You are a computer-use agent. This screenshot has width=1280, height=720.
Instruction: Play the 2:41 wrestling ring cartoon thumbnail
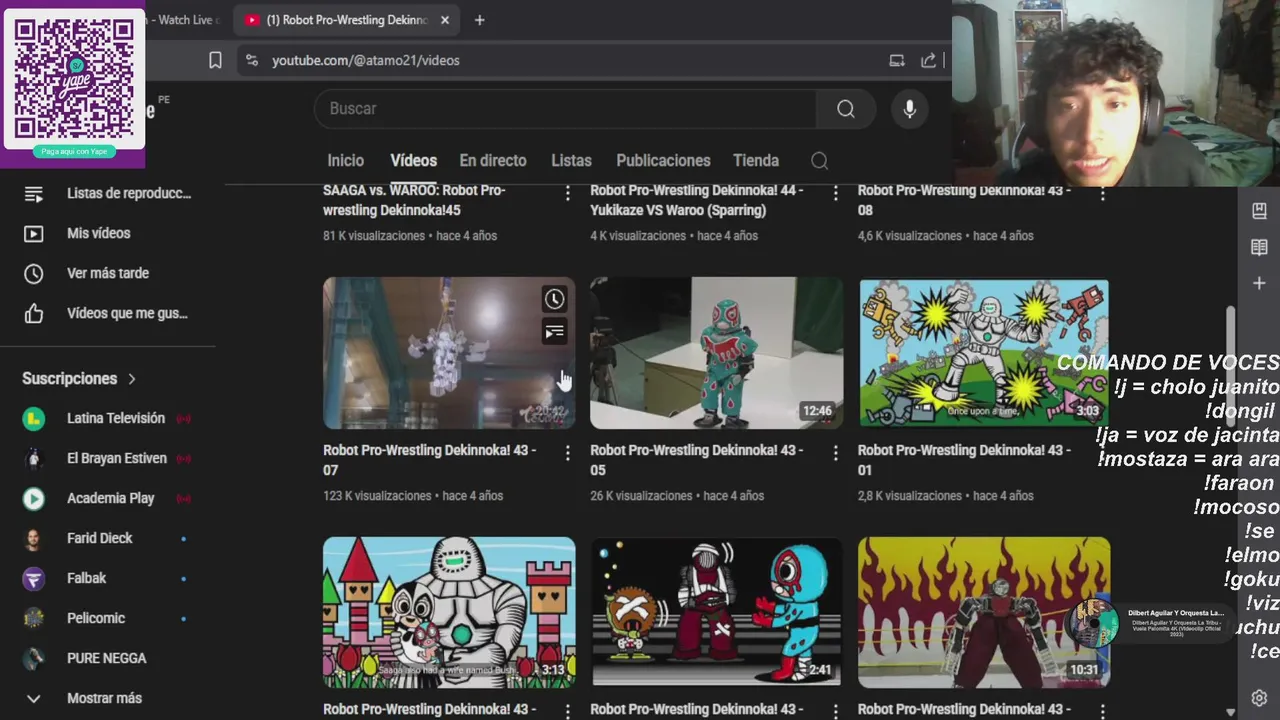pyautogui.click(x=716, y=612)
